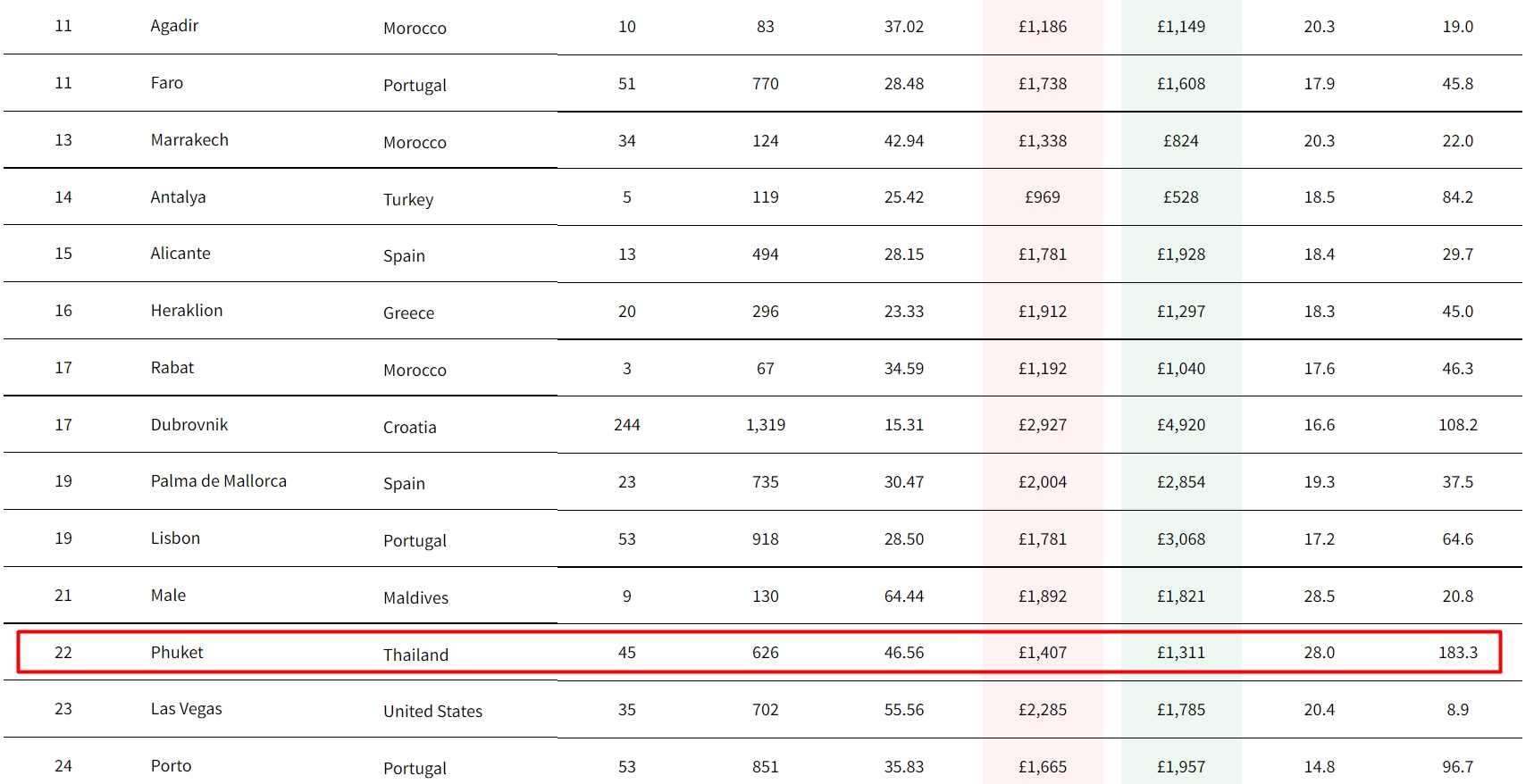Select the United States country cell
The image size is (1534, 784).
[432, 711]
